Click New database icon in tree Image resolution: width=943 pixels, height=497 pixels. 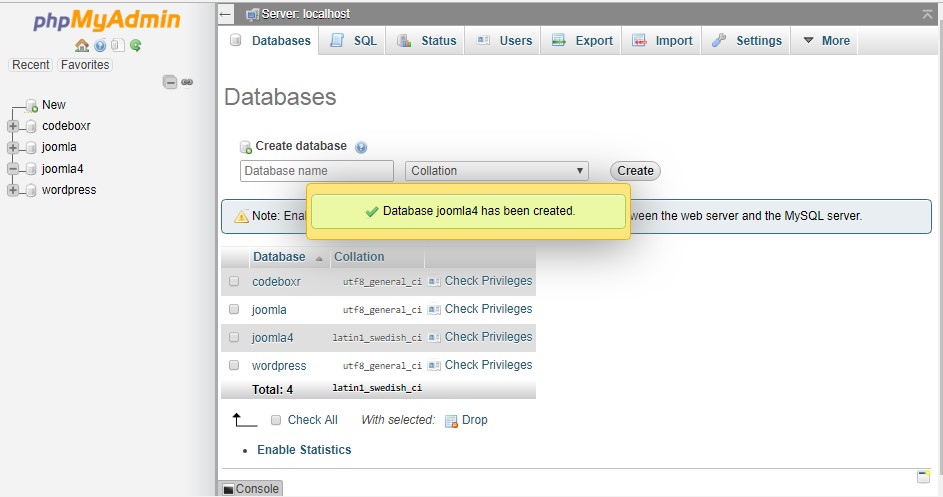coord(32,106)
